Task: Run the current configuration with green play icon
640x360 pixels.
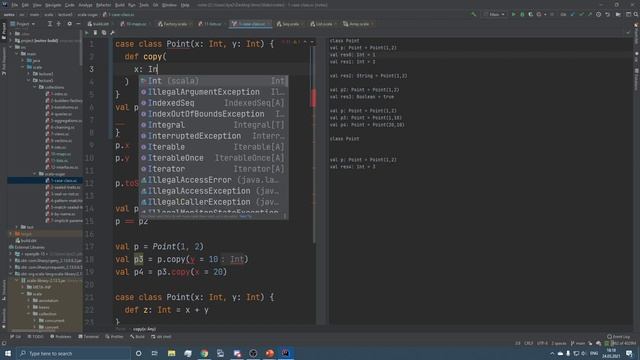Action: point(513,14)
